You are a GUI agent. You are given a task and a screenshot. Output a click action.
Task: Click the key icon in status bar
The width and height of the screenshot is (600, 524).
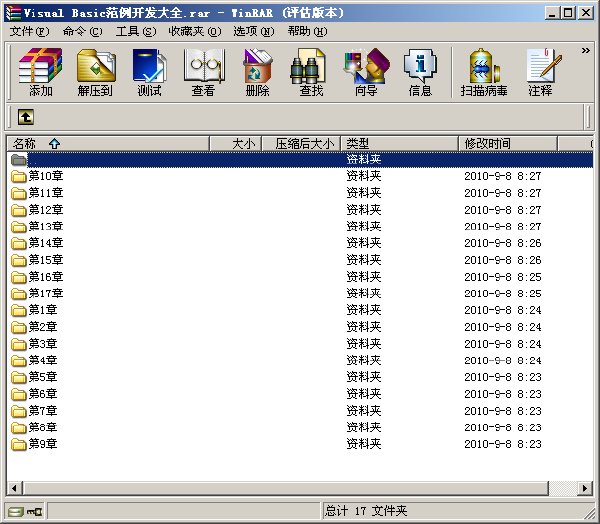point(34,511)
